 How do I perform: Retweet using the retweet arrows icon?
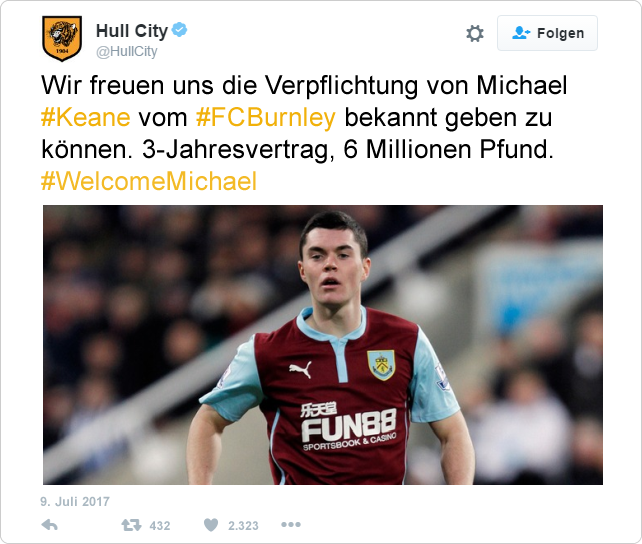point(131,525)
